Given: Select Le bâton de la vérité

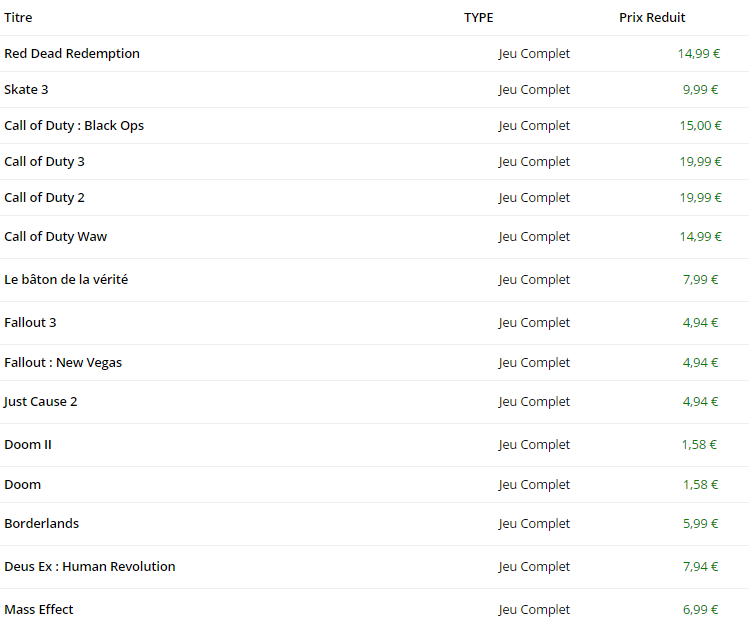Looking at the screenshot, I should pyautogui.click(x=66, y=280).
